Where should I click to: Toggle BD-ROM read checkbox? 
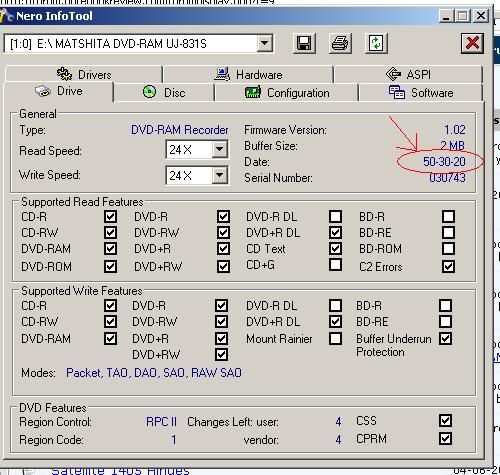coord(448,248)
